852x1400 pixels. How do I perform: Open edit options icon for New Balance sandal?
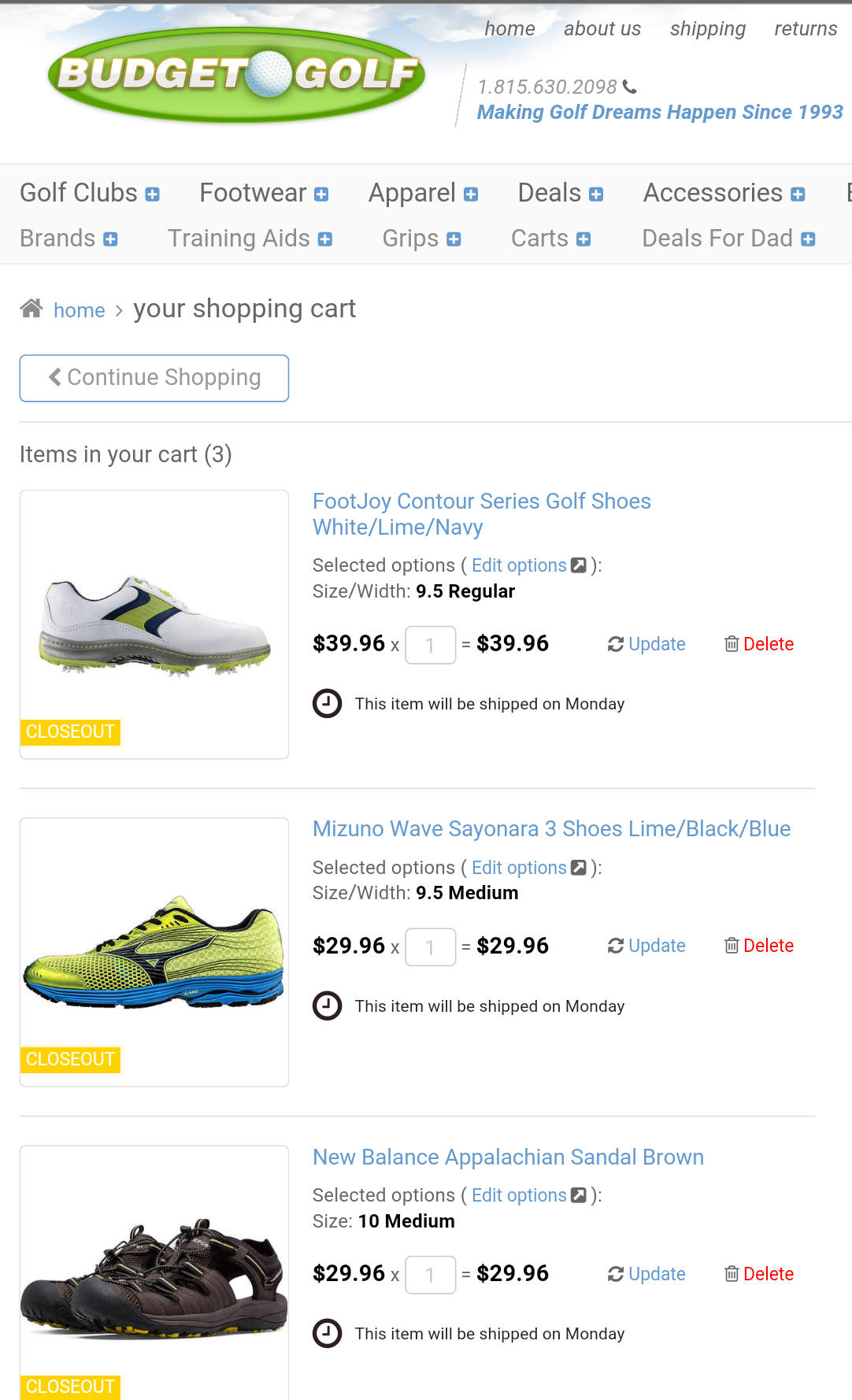[x=579, y=1195]
